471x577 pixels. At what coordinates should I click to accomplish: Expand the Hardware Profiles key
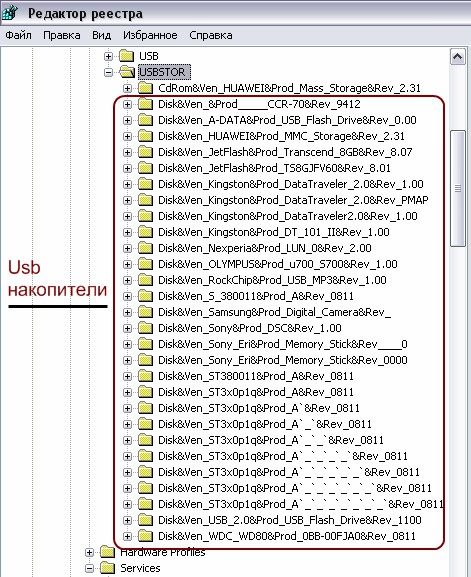coord(89,552)
